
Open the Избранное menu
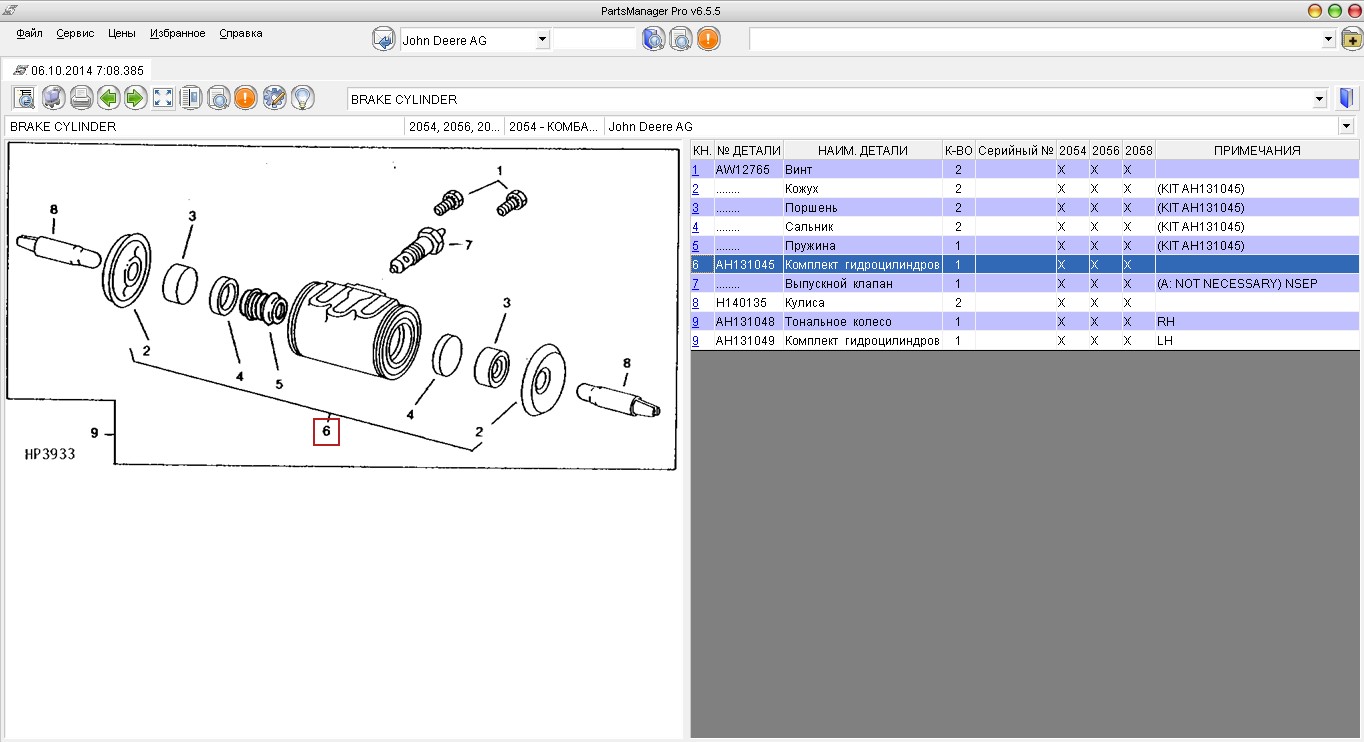tap(178, 33)
